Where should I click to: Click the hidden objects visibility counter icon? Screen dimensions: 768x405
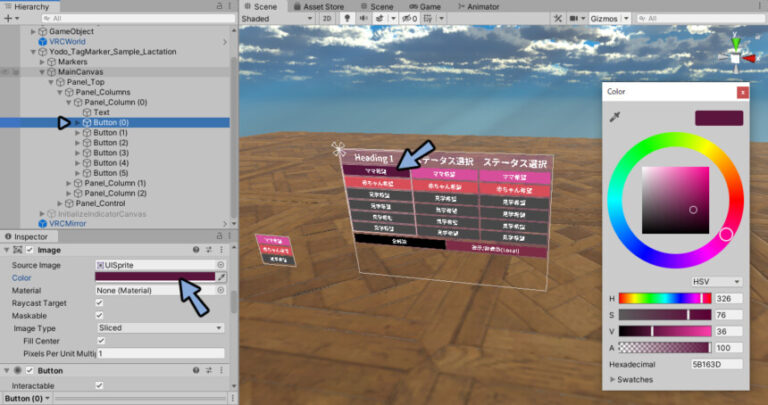(409, 19)
